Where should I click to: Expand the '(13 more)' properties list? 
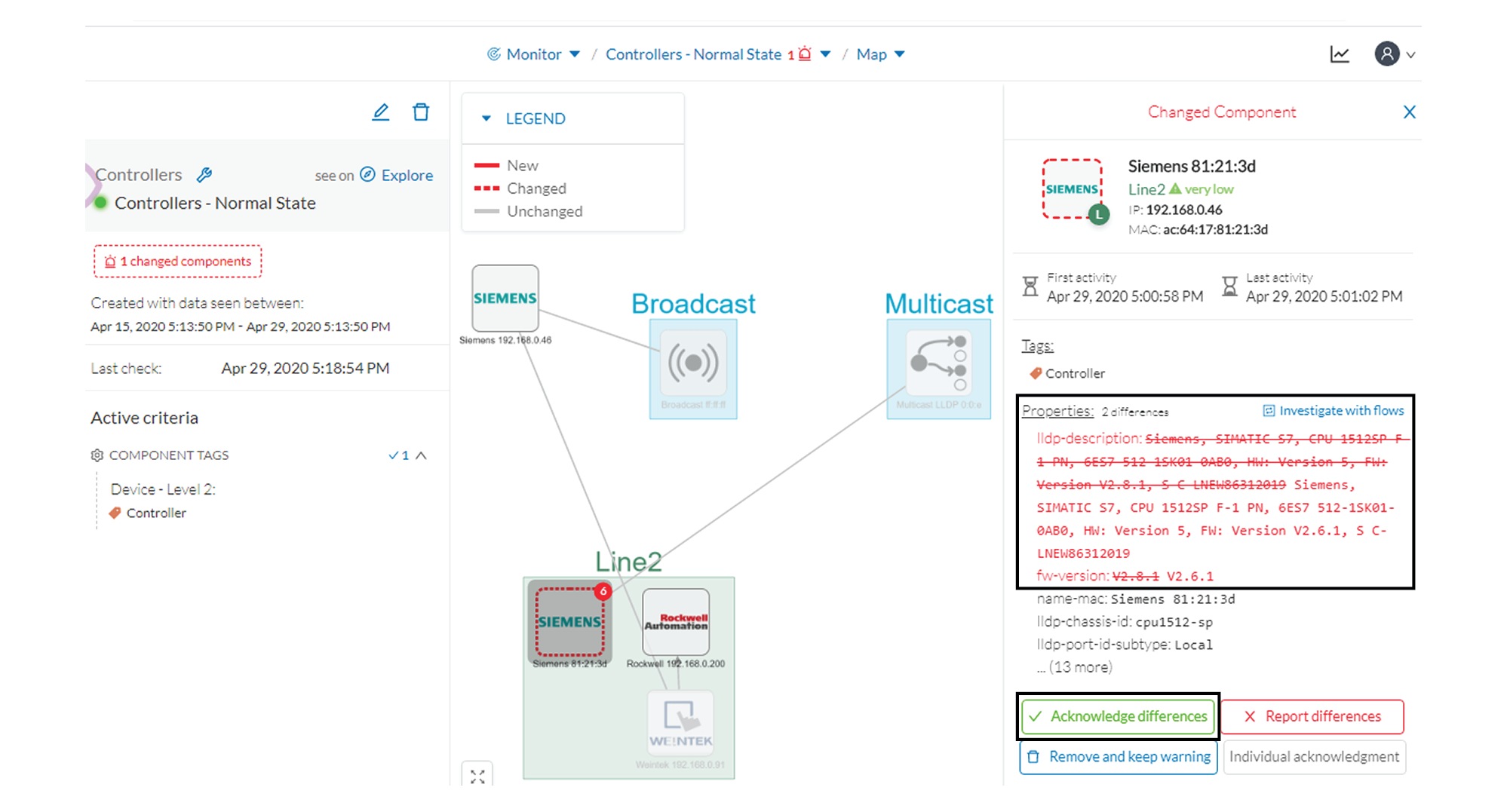tap(1076, 666)
